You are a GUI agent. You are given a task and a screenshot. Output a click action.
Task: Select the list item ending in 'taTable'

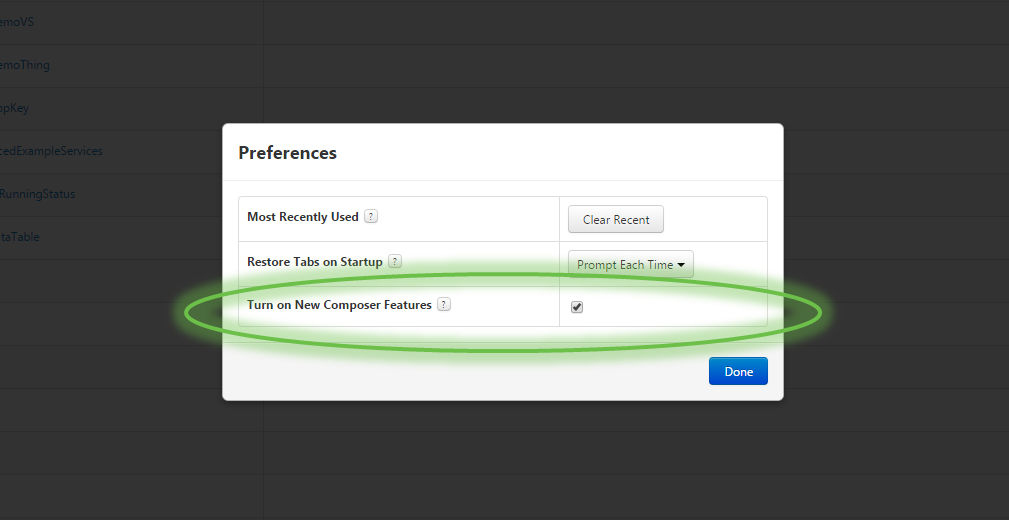[19, 237]
